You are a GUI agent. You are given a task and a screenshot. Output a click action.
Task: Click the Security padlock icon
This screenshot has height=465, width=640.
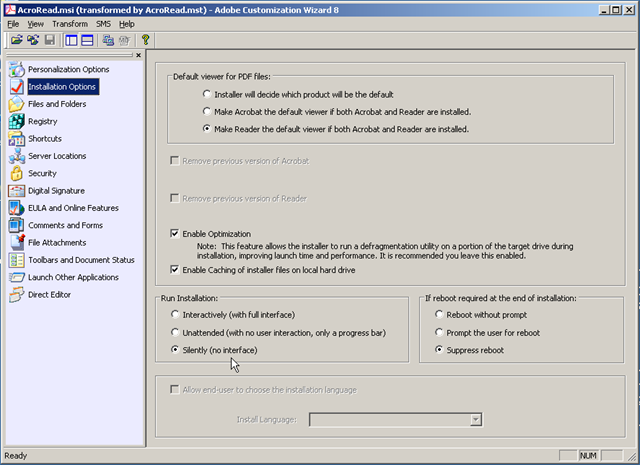click(x=17, y=174)
